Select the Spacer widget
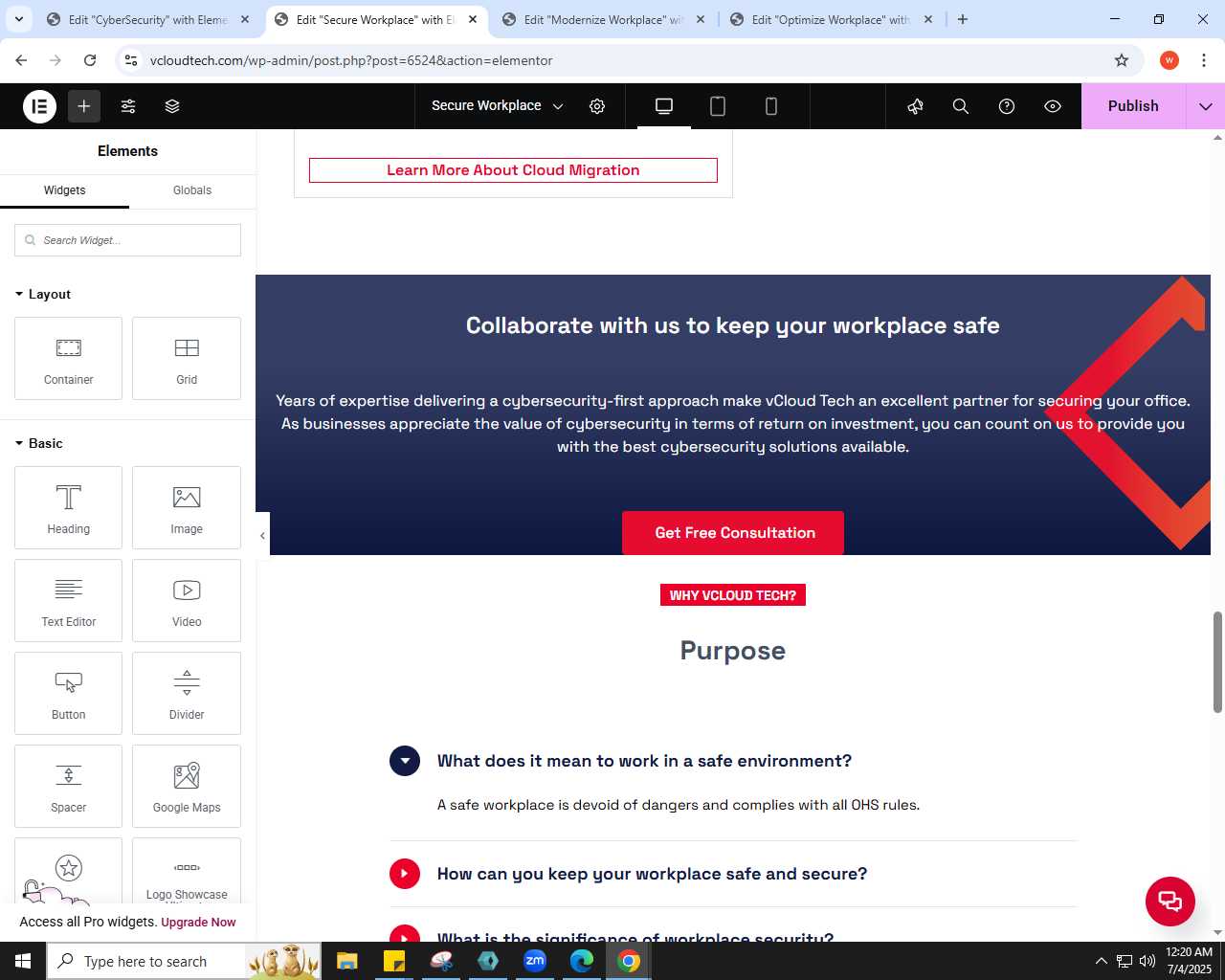Viewport: 1225px width, 980px height. pyautogui.click(x=69, y=786)
